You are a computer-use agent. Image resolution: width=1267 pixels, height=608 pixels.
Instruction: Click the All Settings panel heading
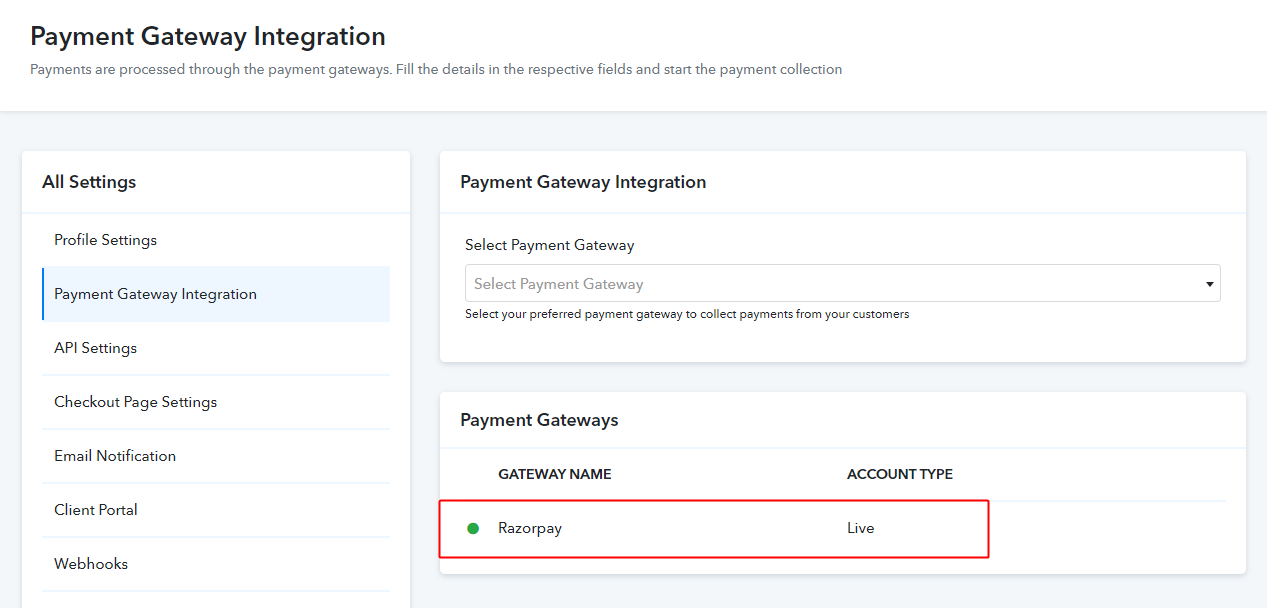tap(88, 182)
